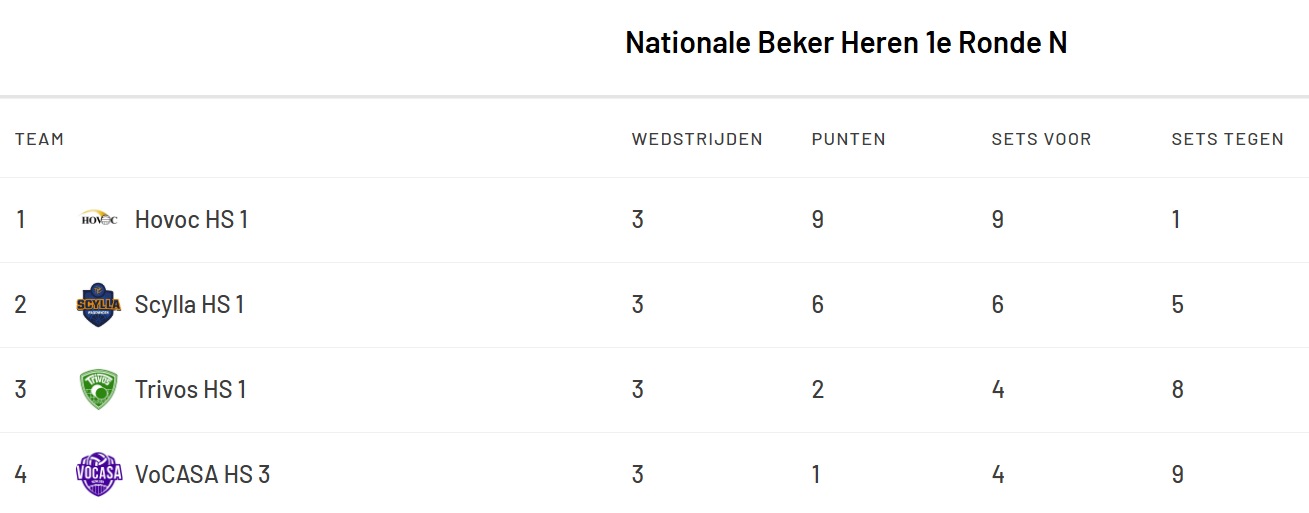1309x513 pixels.
Task: Click the TEAM column header
Action: point(40,139)
